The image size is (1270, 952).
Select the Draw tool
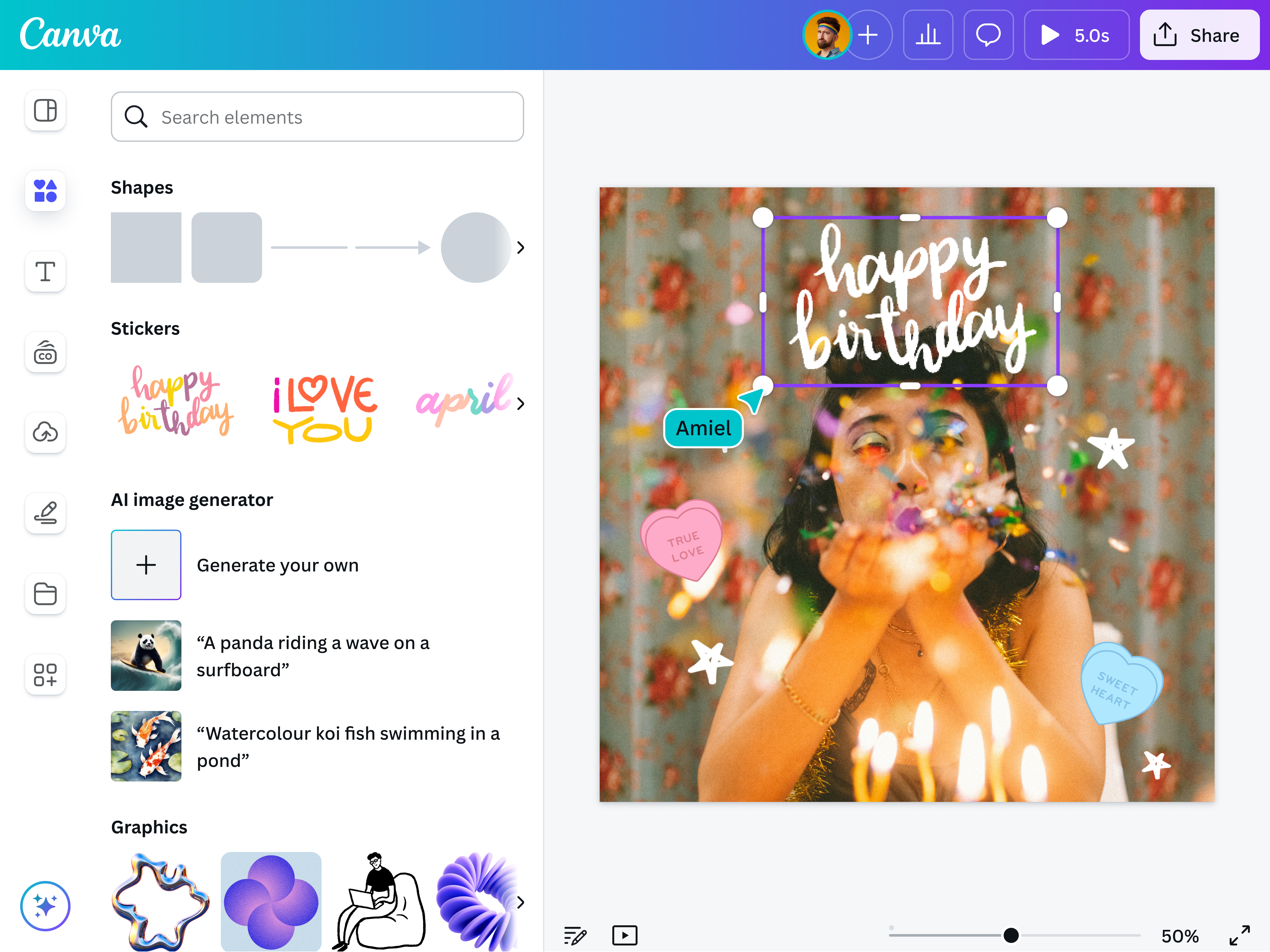click(45, 513)
